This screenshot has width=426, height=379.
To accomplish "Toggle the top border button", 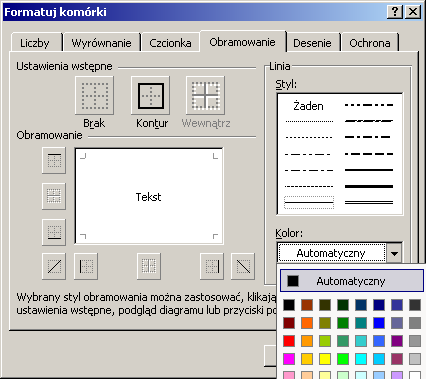I will coord(54,161).
